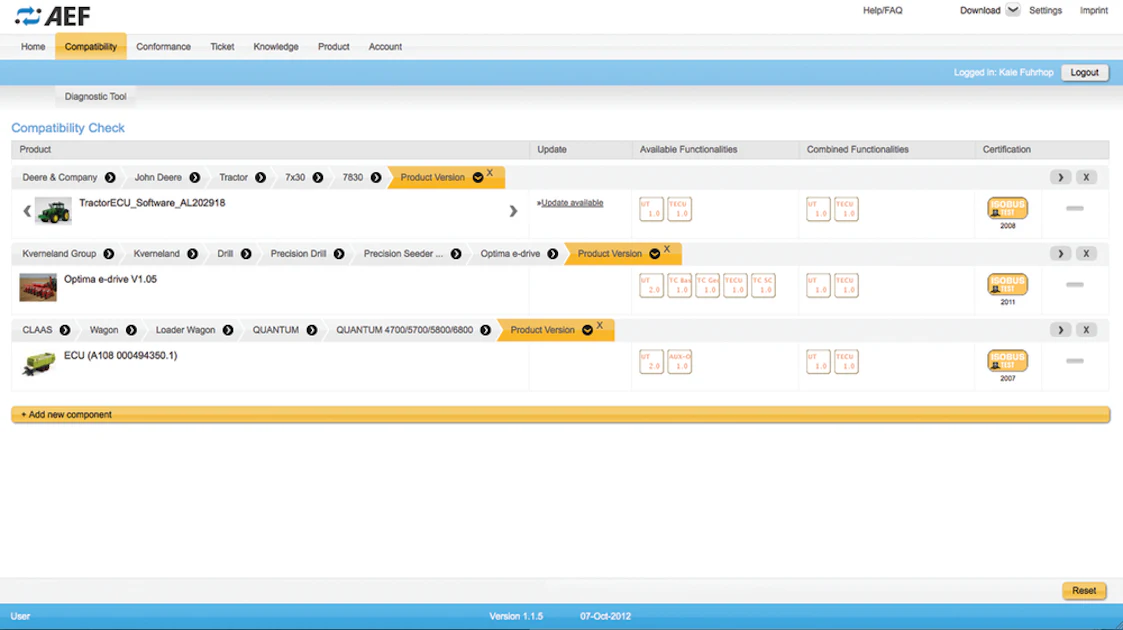Expand the 7830 breadcrumb arrow
Image resolution: width=1123 pixels, height=630 pixels.
pyautogui.click(x=376, y=178)
